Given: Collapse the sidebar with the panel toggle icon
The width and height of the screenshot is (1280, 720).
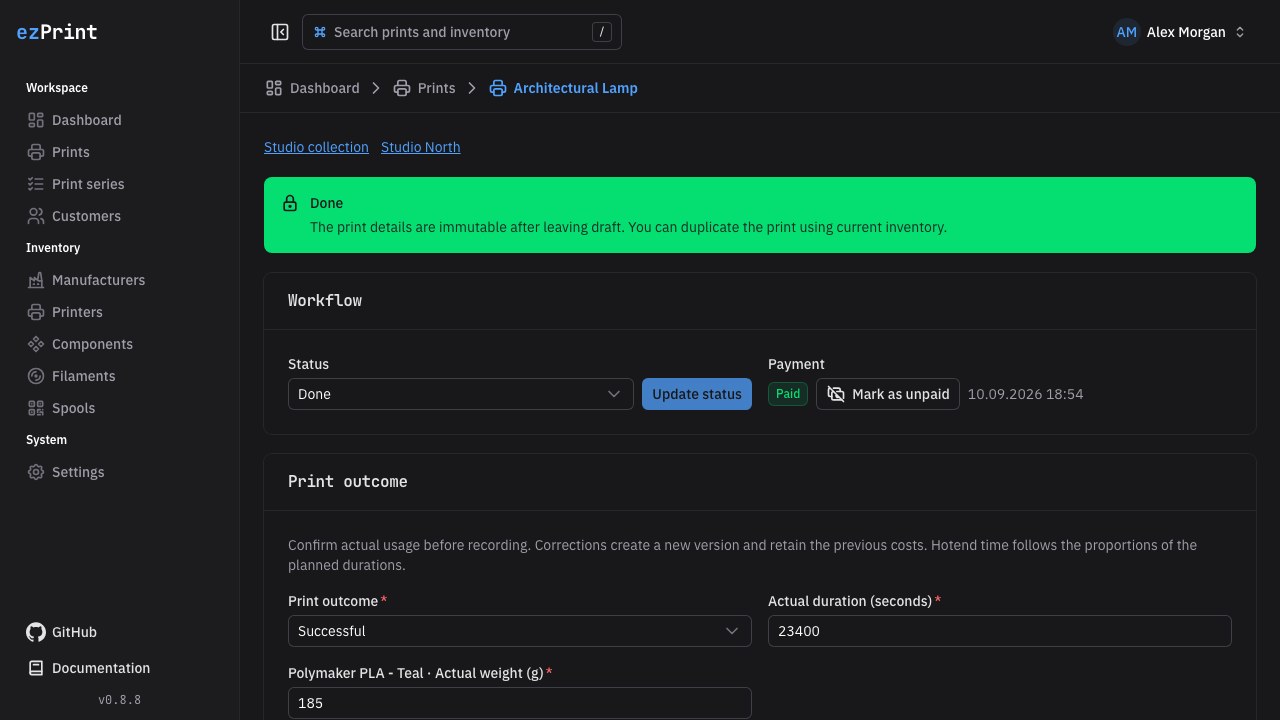Looking at the screenshot, I should (x=280, y=32).
